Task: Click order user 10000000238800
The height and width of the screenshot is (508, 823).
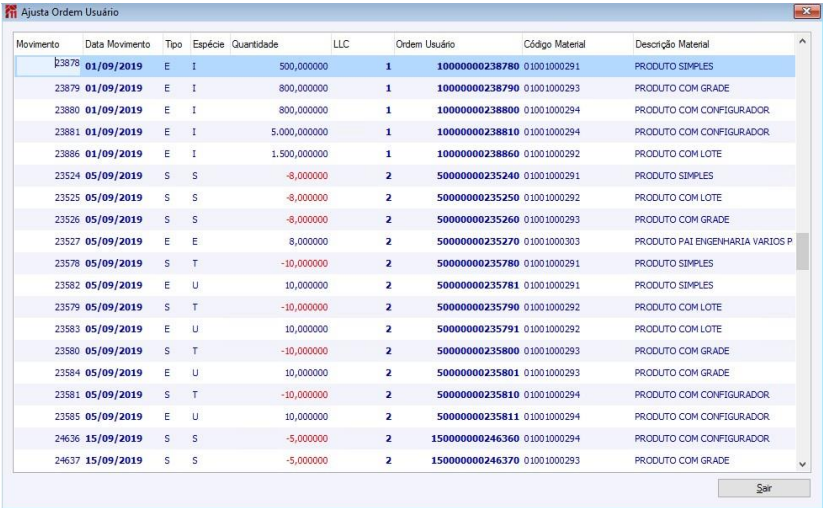Action: tap(478, 110)
